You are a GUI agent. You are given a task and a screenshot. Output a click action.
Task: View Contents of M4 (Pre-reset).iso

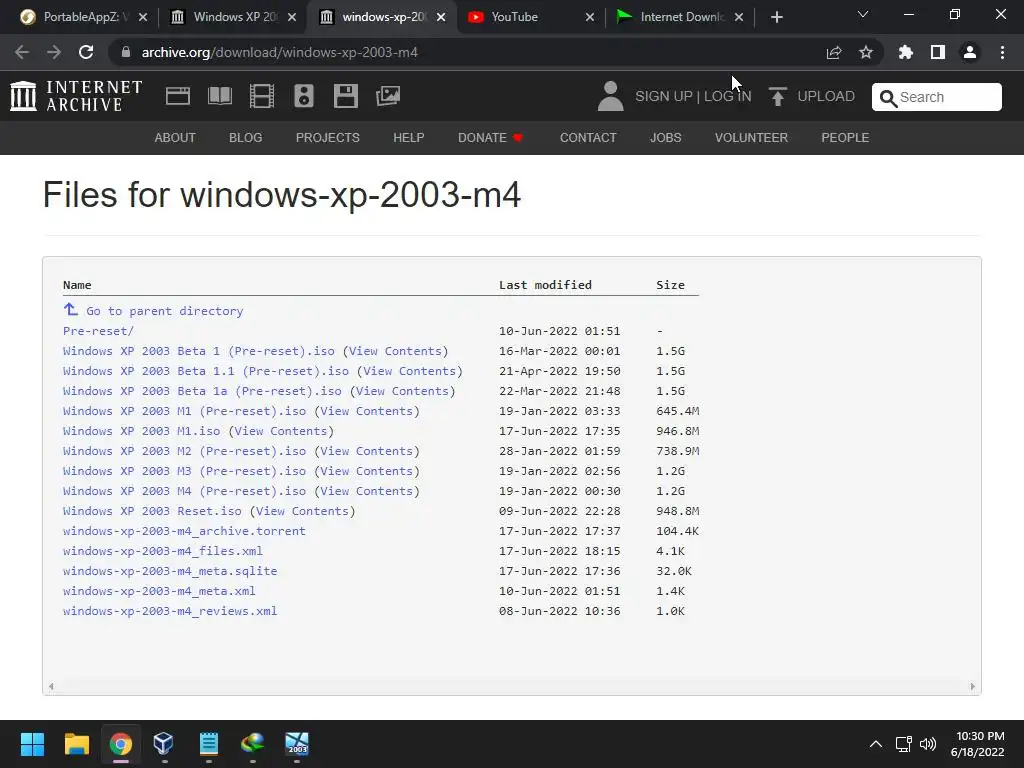click(x=367, y=491)
